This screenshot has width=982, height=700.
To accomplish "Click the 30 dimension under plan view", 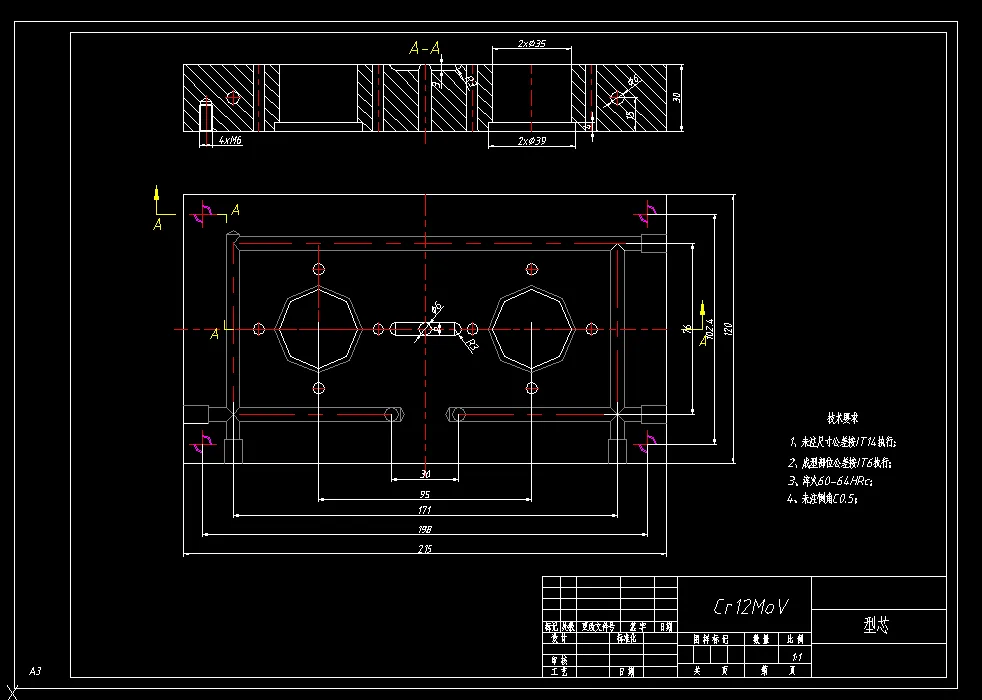I will coord(425,475).
